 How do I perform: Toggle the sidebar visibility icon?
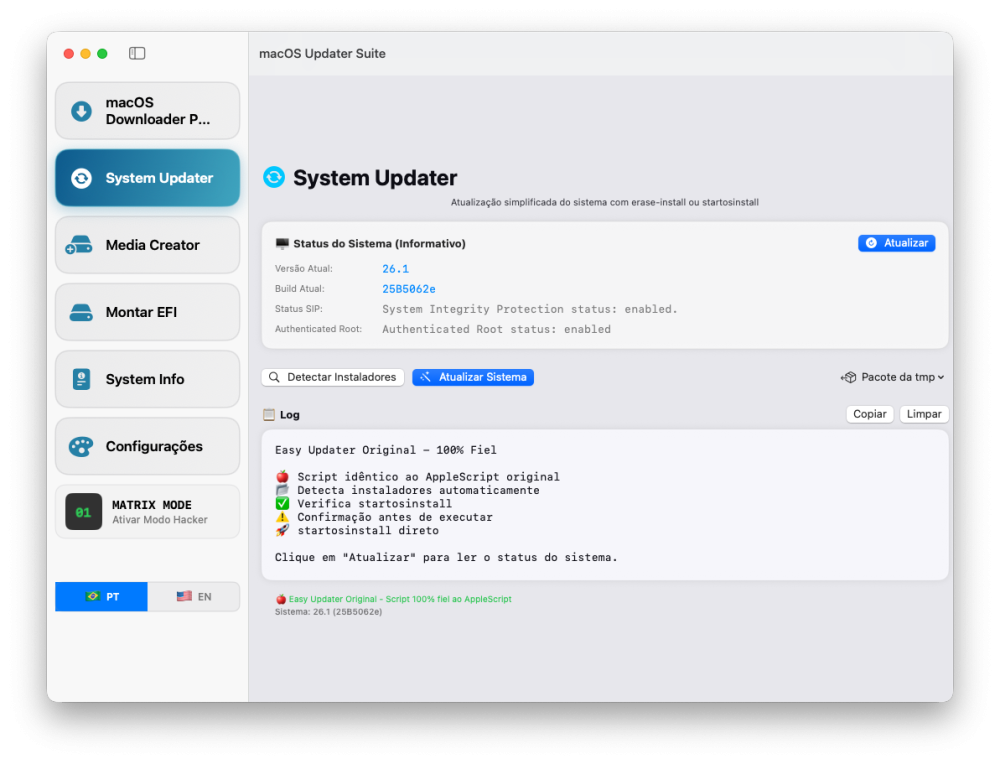(136, 54)
